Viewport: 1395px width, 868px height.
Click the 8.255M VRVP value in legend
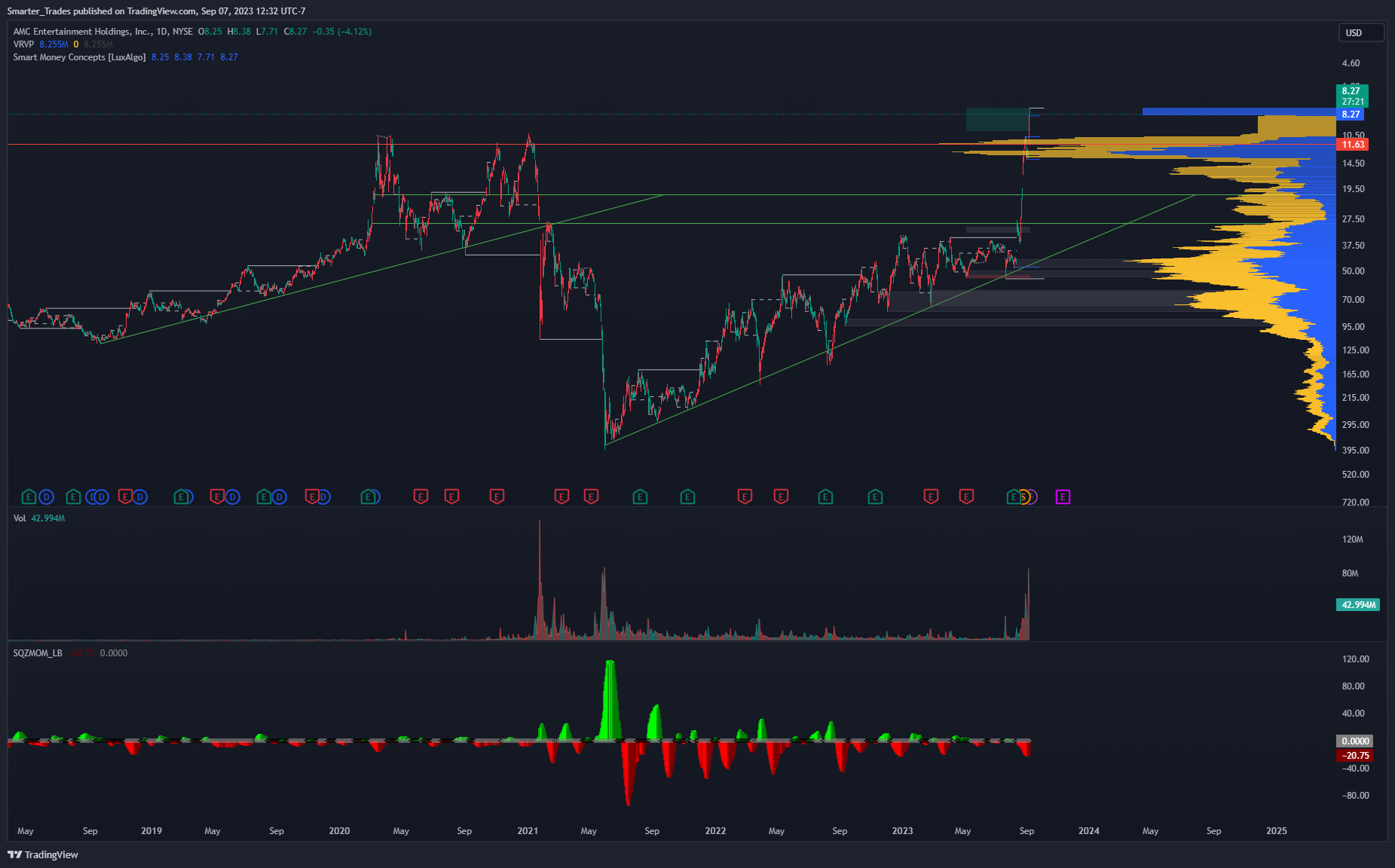point(54,44)
